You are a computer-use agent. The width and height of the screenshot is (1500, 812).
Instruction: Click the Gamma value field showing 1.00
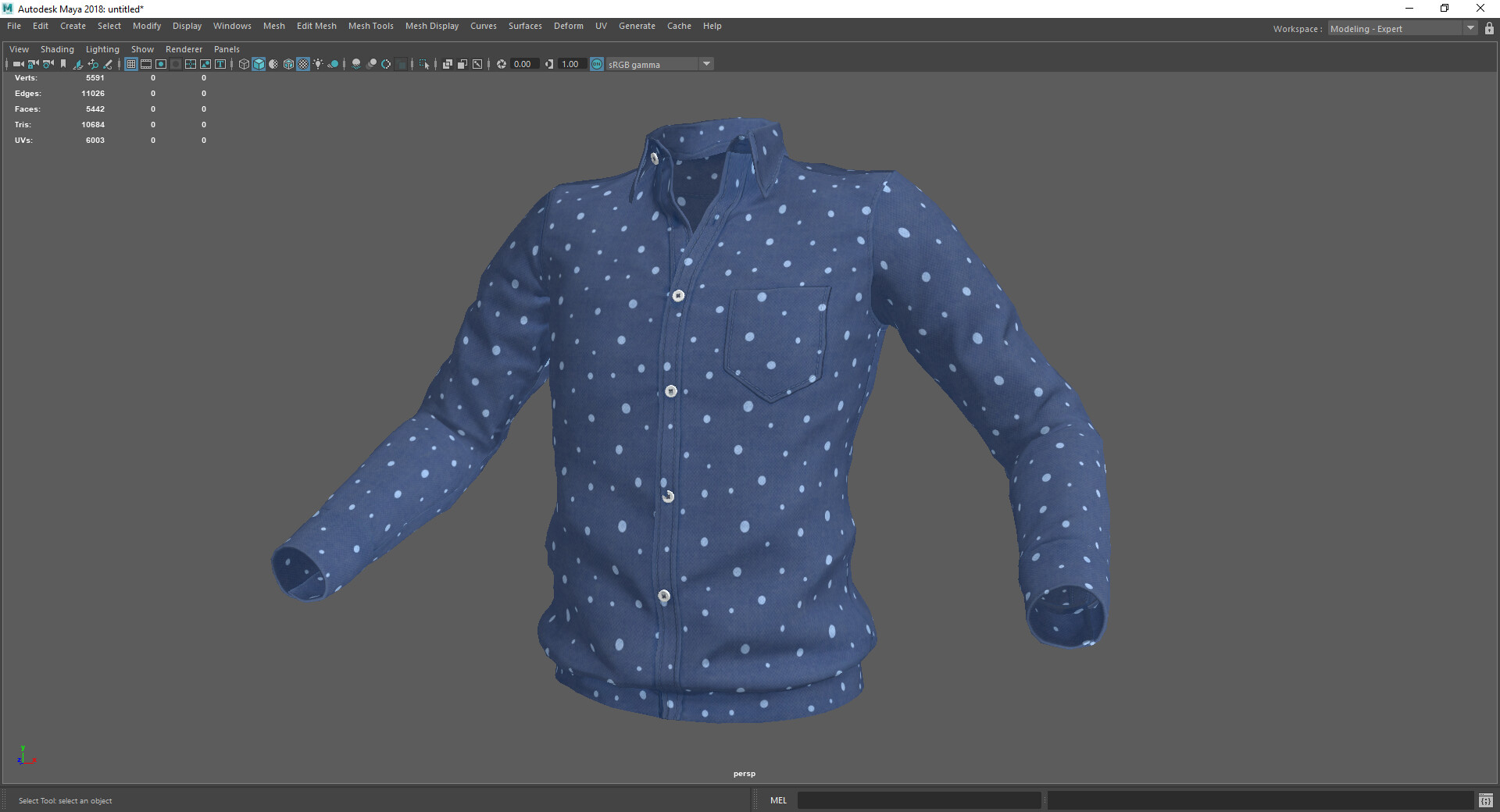(570, 64)
